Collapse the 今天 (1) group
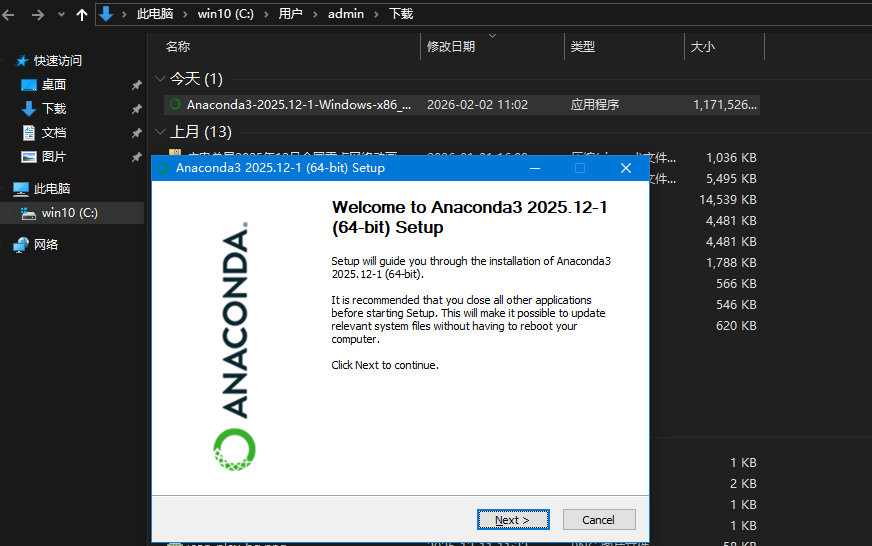872x546 pixels. [160, 79]
